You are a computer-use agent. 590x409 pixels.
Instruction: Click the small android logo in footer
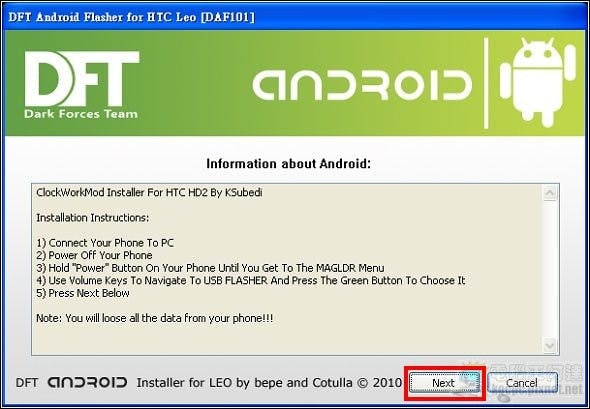point(87,383)
